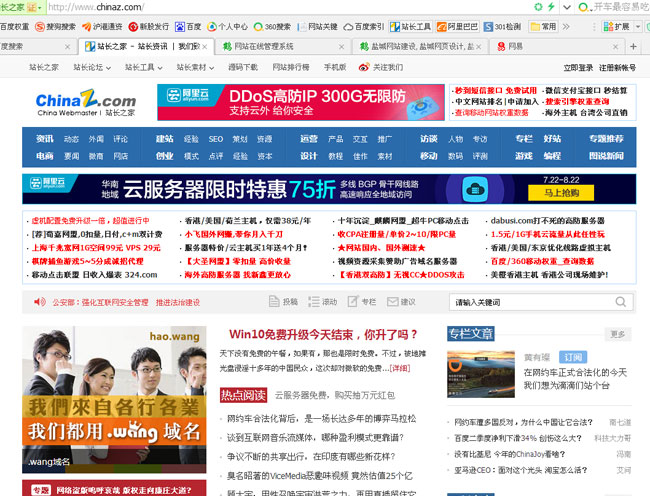Open the 网约车合法化背后 article link
Viewport: 650px width, 496px height.
321,419
